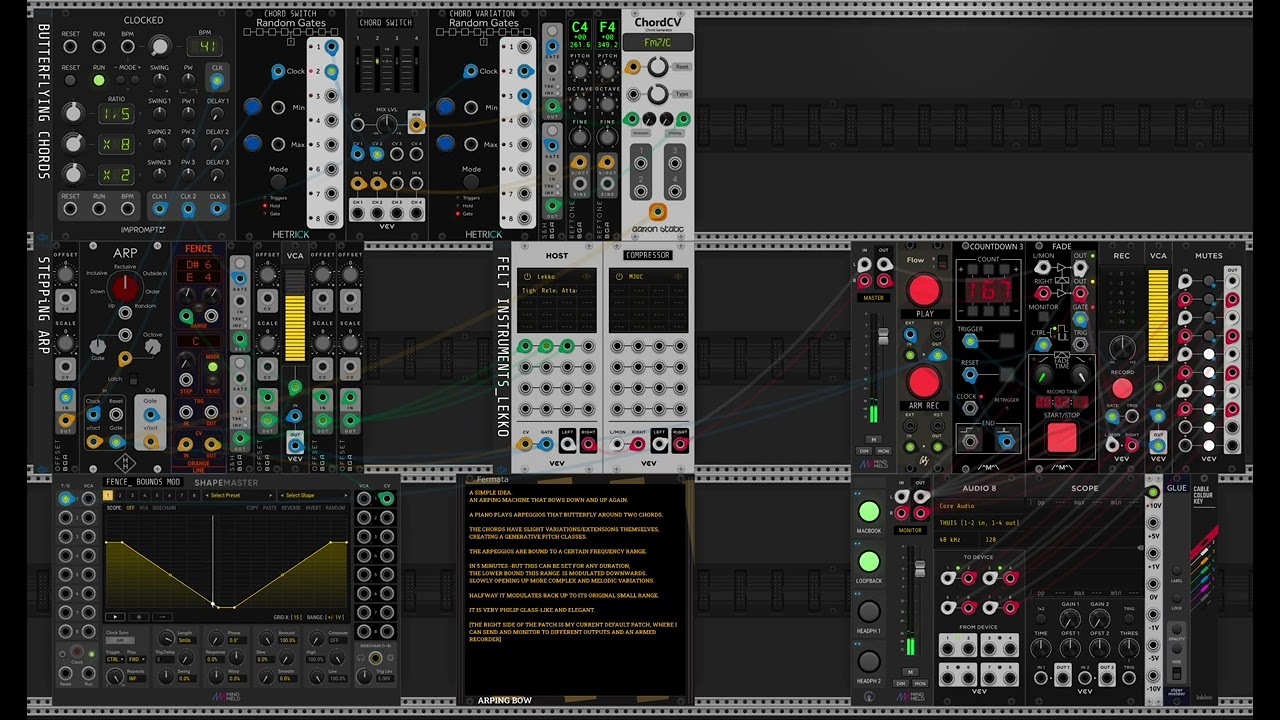Toggle Clock Sync OFF in ShapeMaster
Screen dimensions: 1280x720
point(119,640)
